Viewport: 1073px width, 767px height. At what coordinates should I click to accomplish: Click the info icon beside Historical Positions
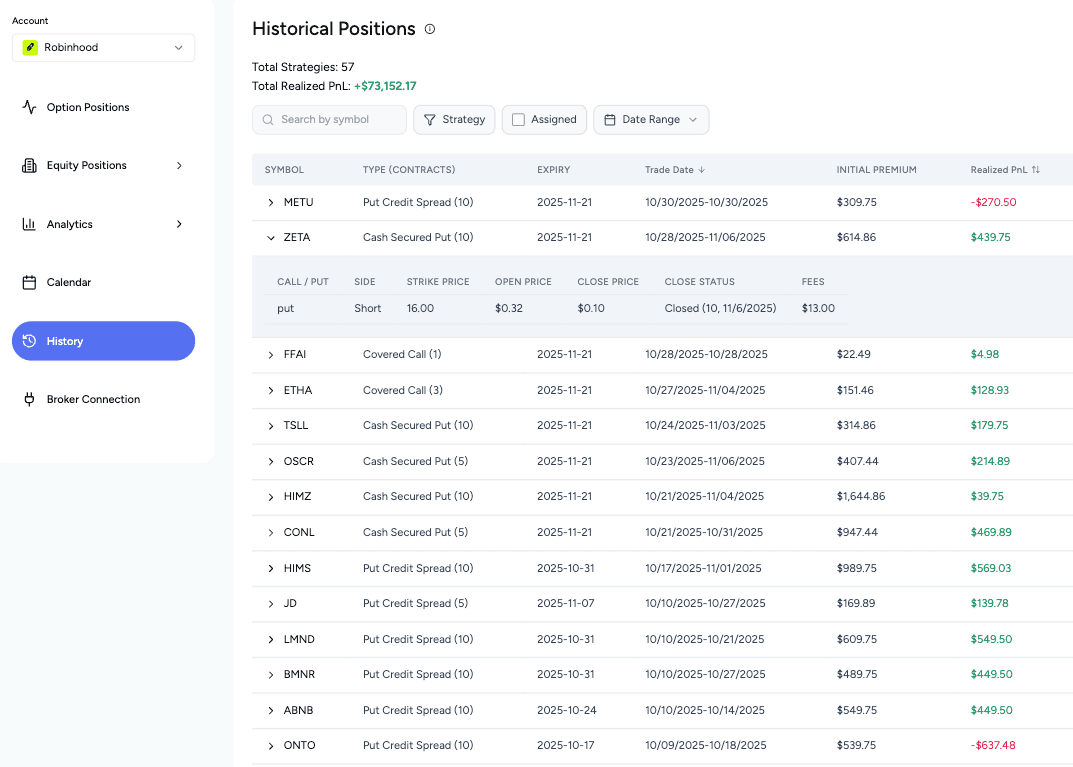(x=429, y=29)
